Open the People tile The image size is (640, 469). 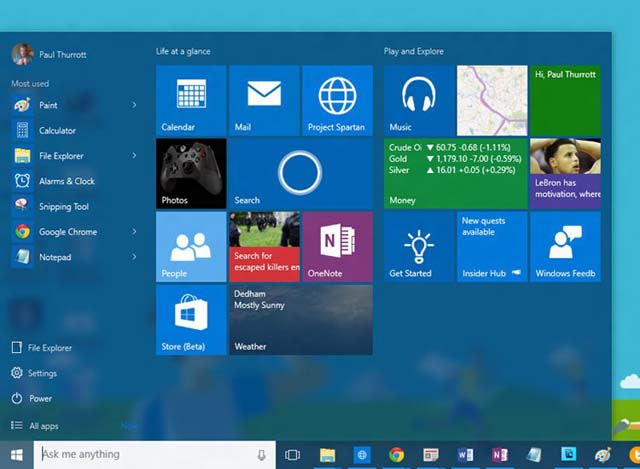(191, 247)
